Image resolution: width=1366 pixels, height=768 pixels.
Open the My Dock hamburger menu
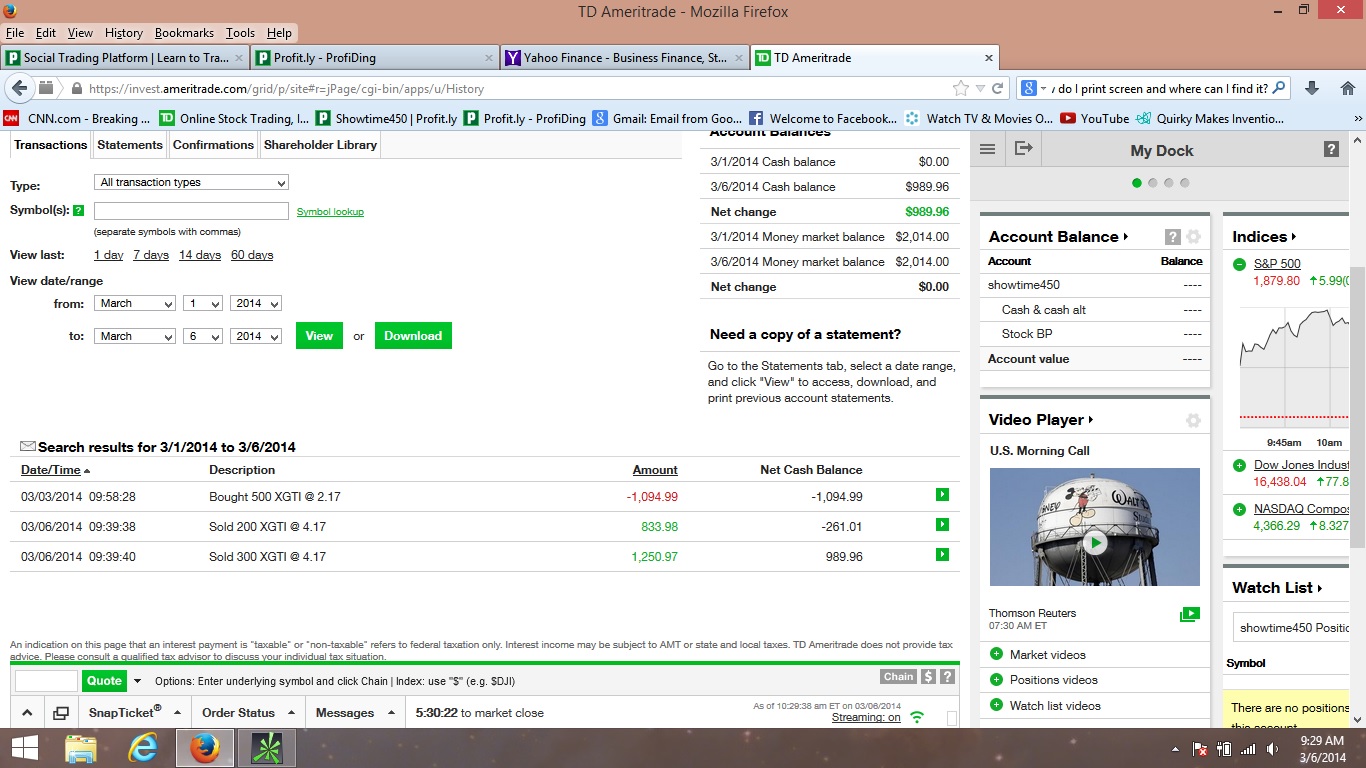click(987, 149)
